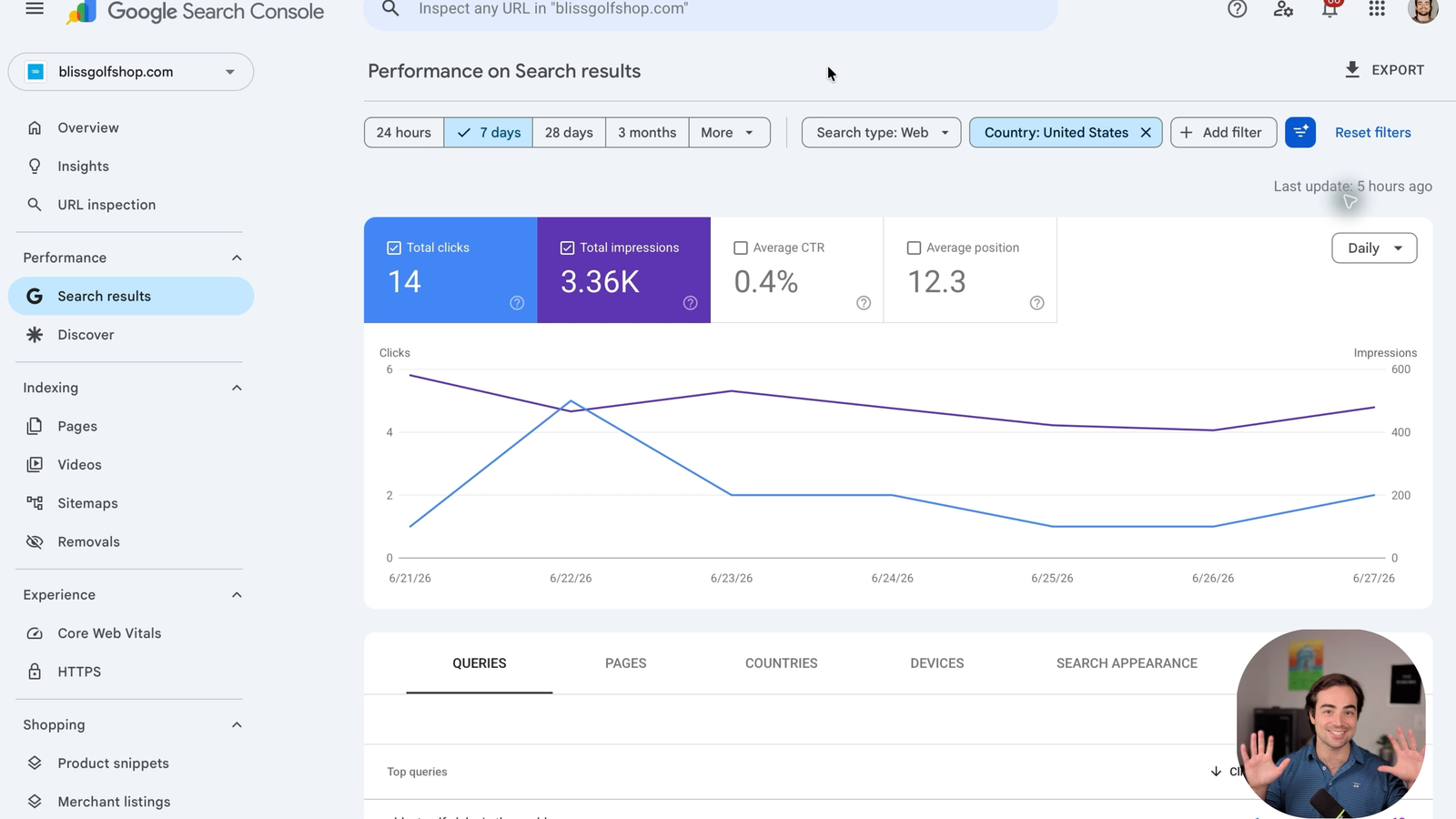Collapse the Experience section
Image resolution: width=1456 pixels, height=819 pixels.
(x=237, y=594)
